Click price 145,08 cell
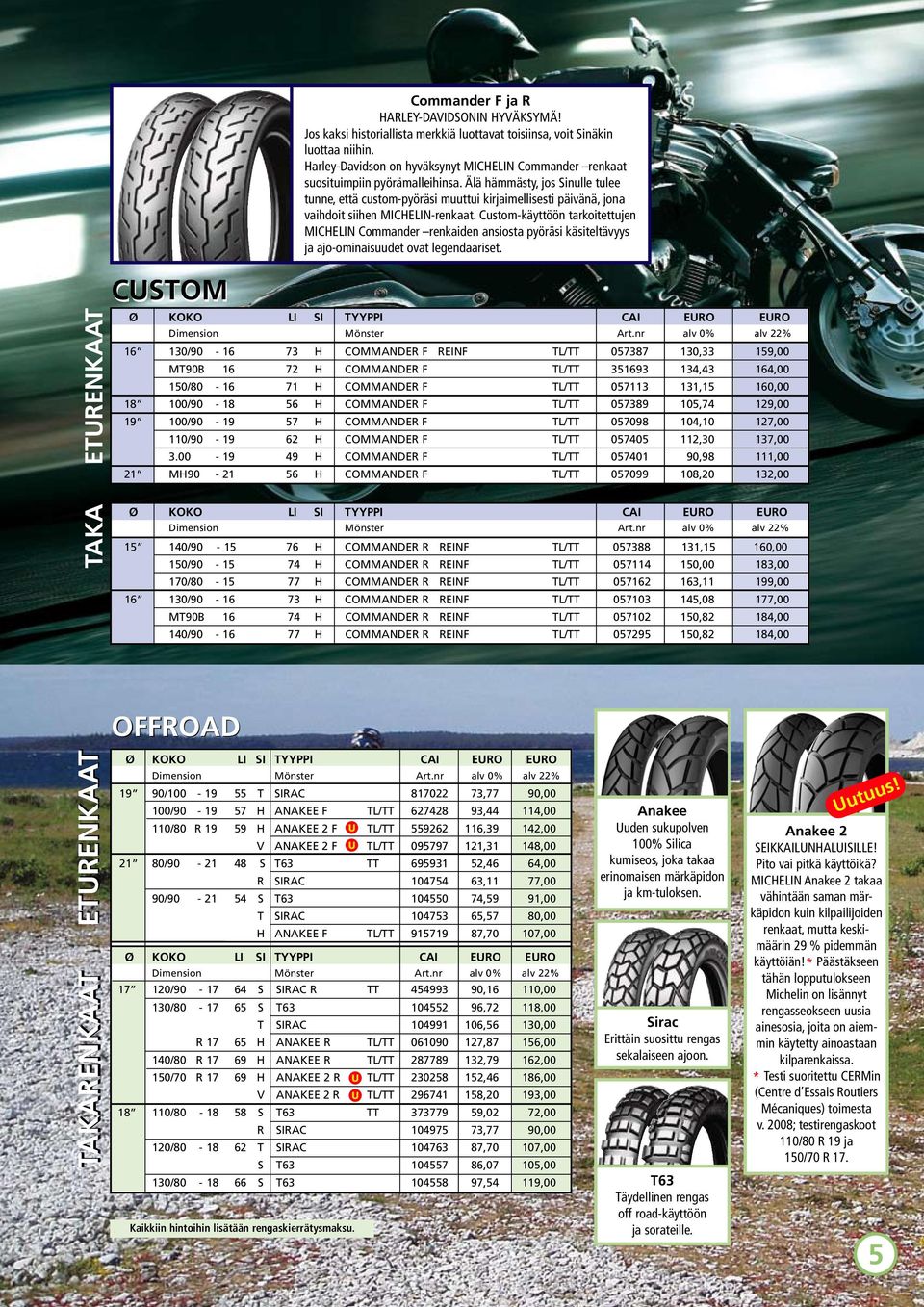This screenshot has width=924, height=1307. coord(698,600)
